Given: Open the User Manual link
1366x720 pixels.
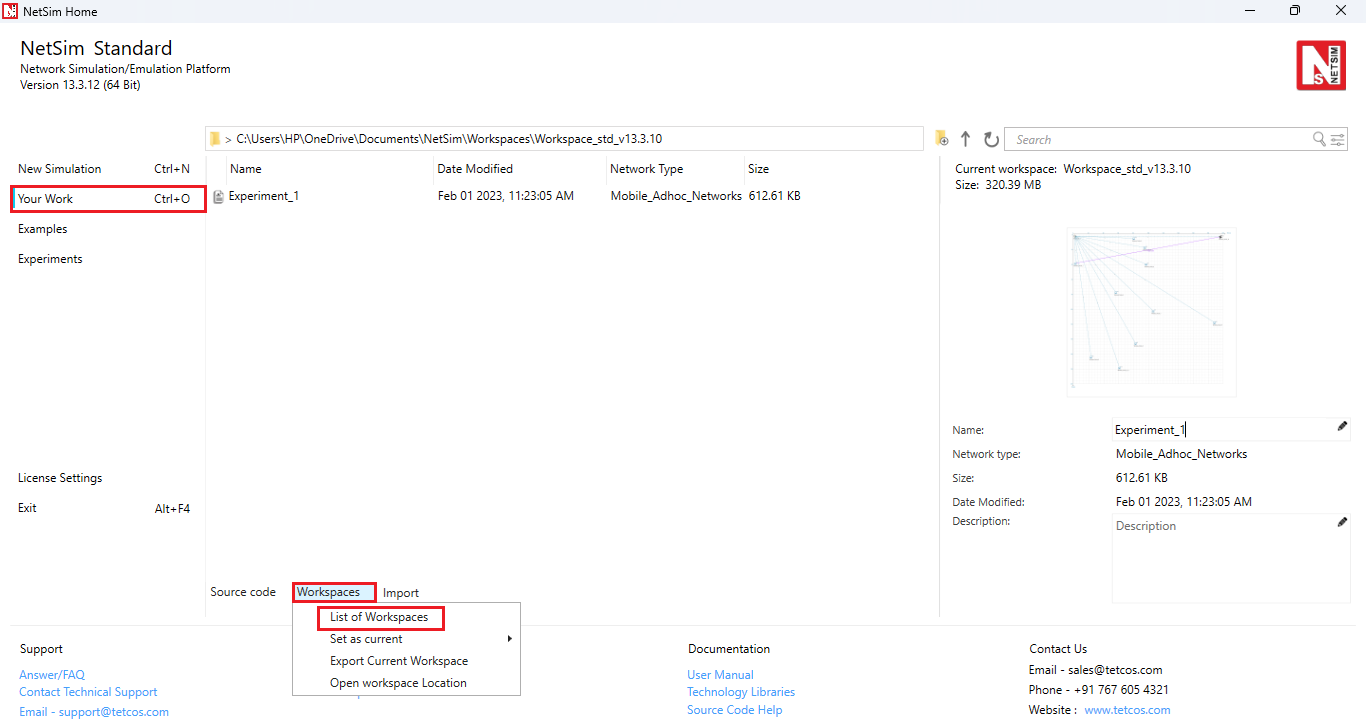Looking at the screenshot, I should point(720,675).
